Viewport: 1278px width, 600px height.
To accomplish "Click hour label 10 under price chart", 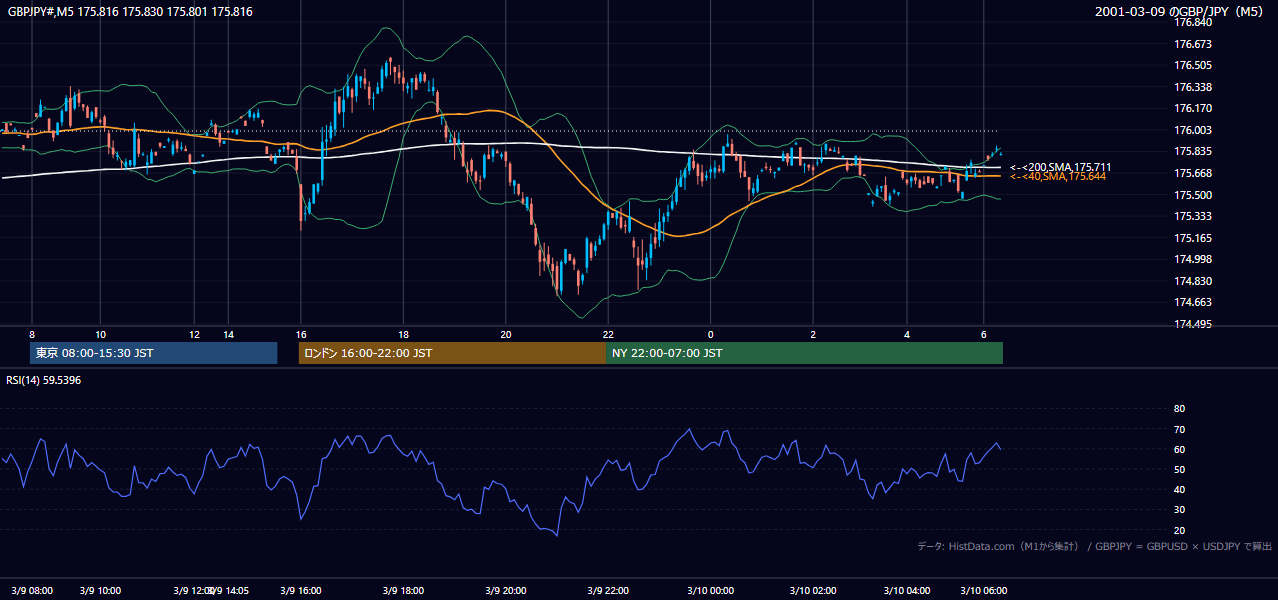I will (x=100, y=334).
